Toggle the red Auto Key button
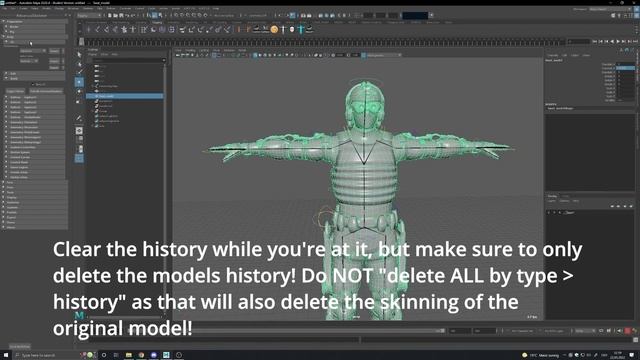Screen dimensions: 640x360 click(627, 331)
